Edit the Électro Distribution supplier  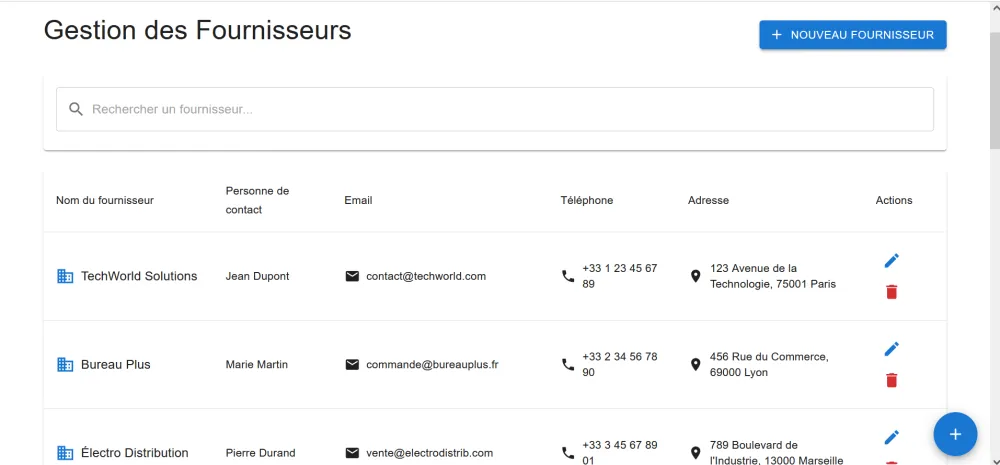tap(892, 437)
